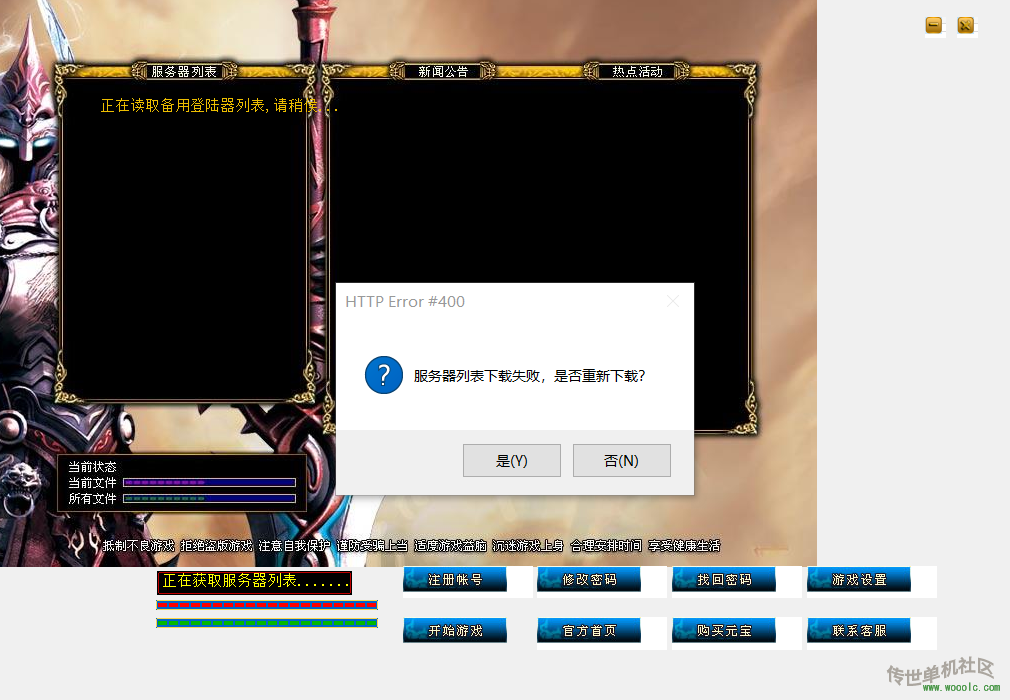Viewport: 1010px width, 700px height.
Task: Switch to the 新闻公告 tab
Action: tap(443, 72)
